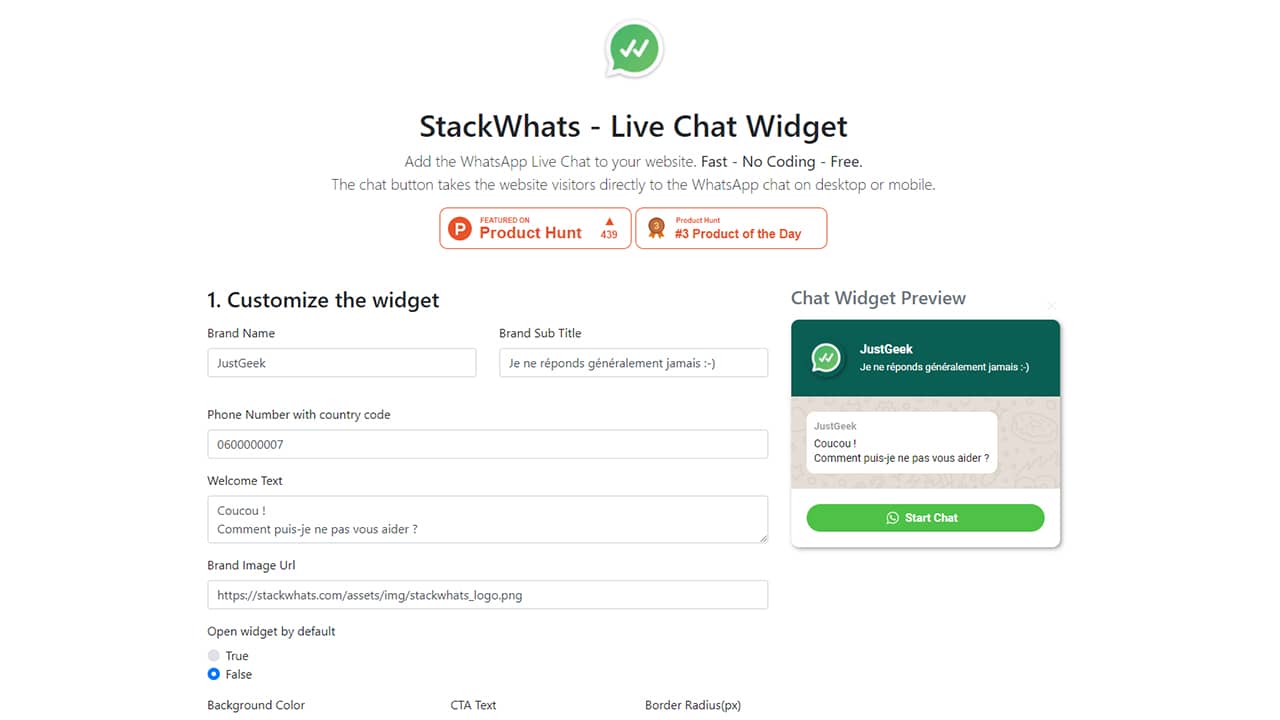1280x720 pixels.
Task: Click the Start Chat green button
Action: coord(925,518)
